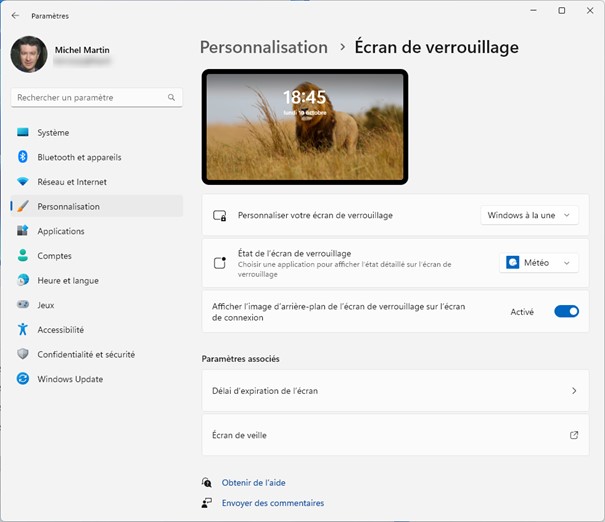Image resolution: width=605 pixels, height=522 pixels.
Task: Open Système settings category
Action: (96, 132)
